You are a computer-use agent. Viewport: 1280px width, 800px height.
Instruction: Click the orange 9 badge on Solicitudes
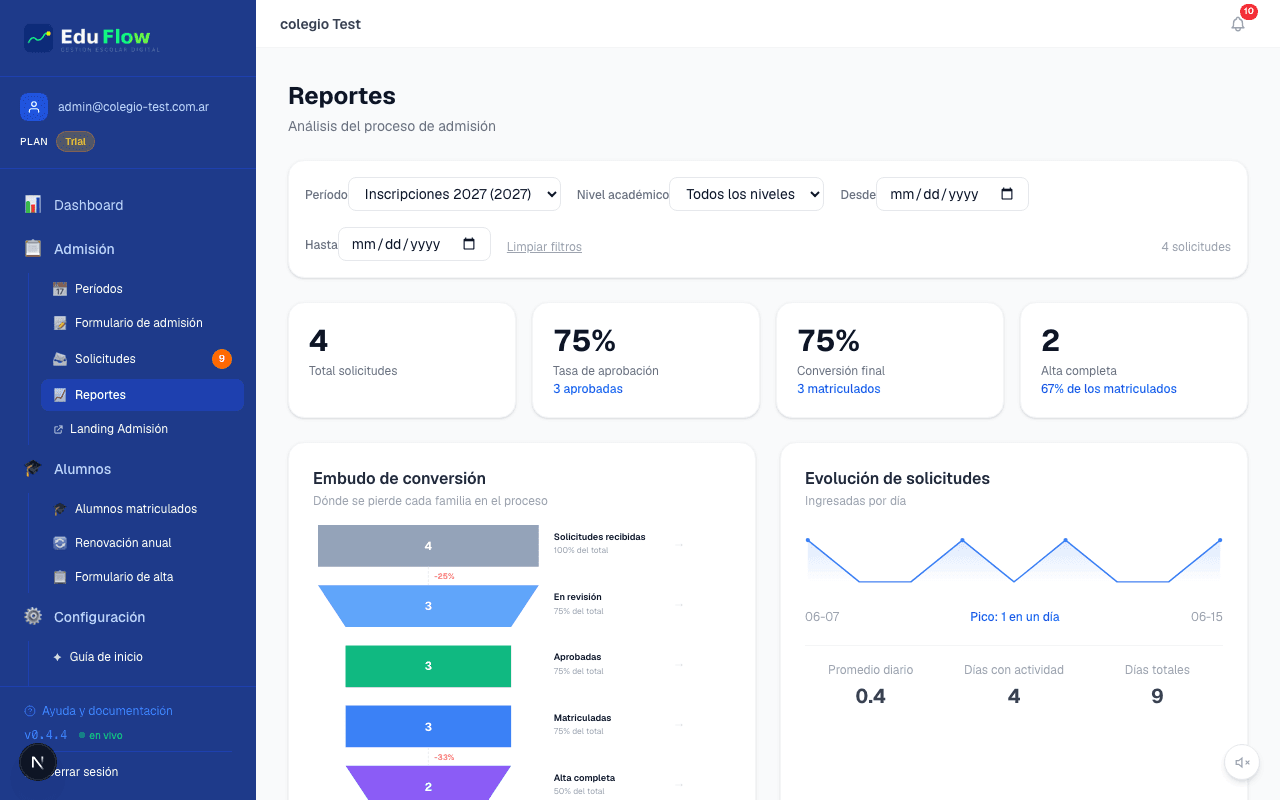click(222, 359)
